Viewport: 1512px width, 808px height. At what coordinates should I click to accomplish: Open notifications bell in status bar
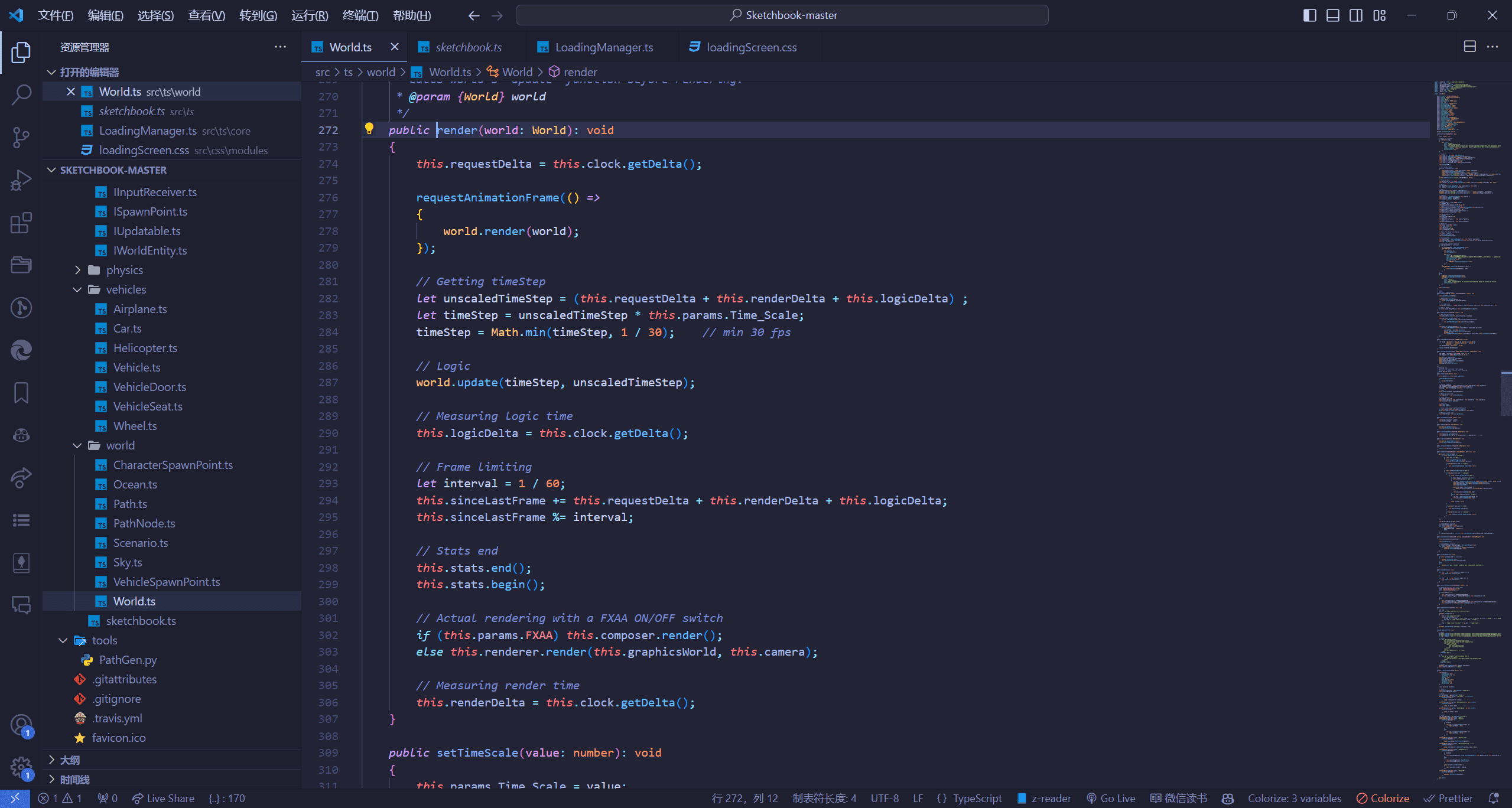[x=1494, y=799]
